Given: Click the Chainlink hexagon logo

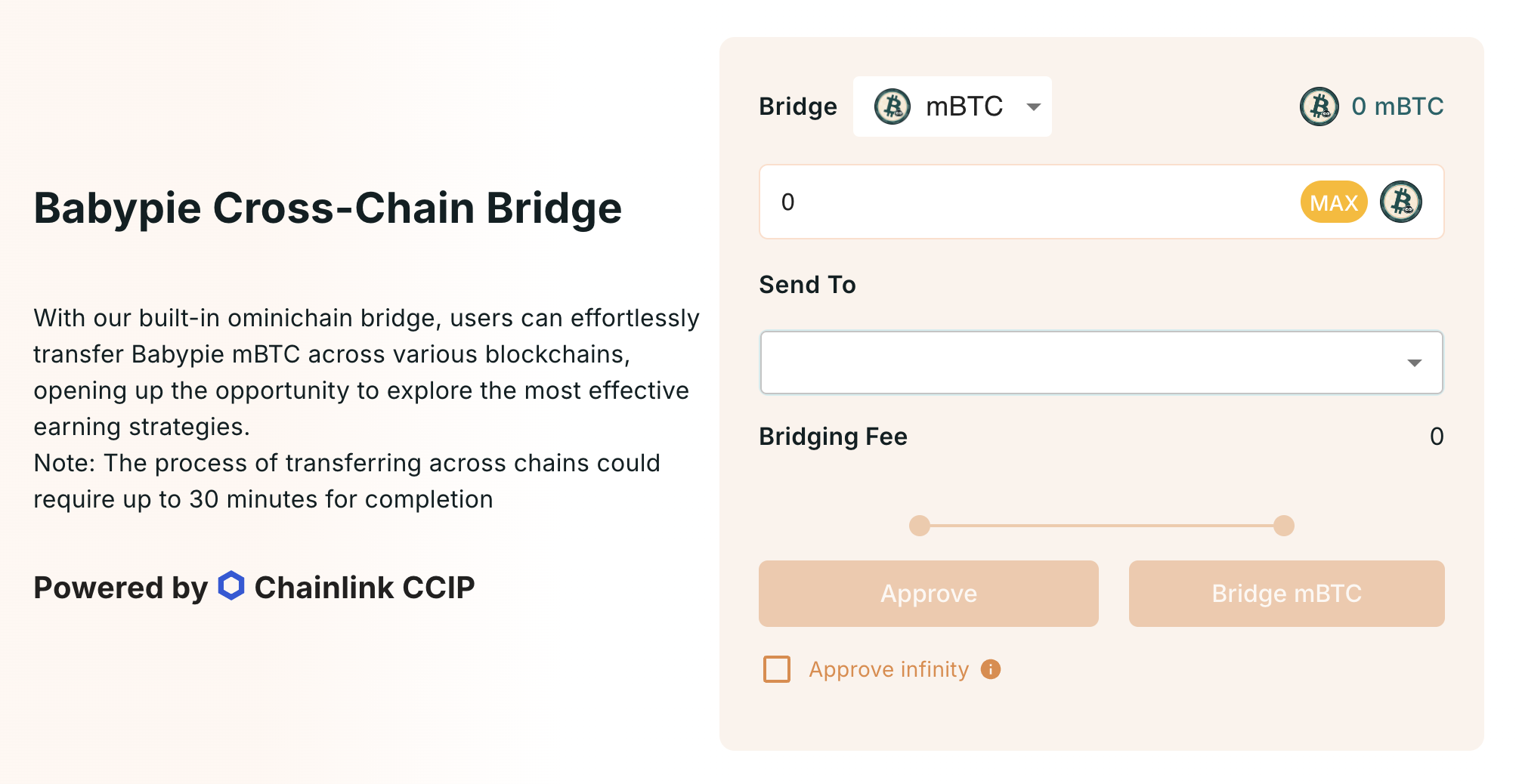Looking at the screenshot, I should [231, 586].
